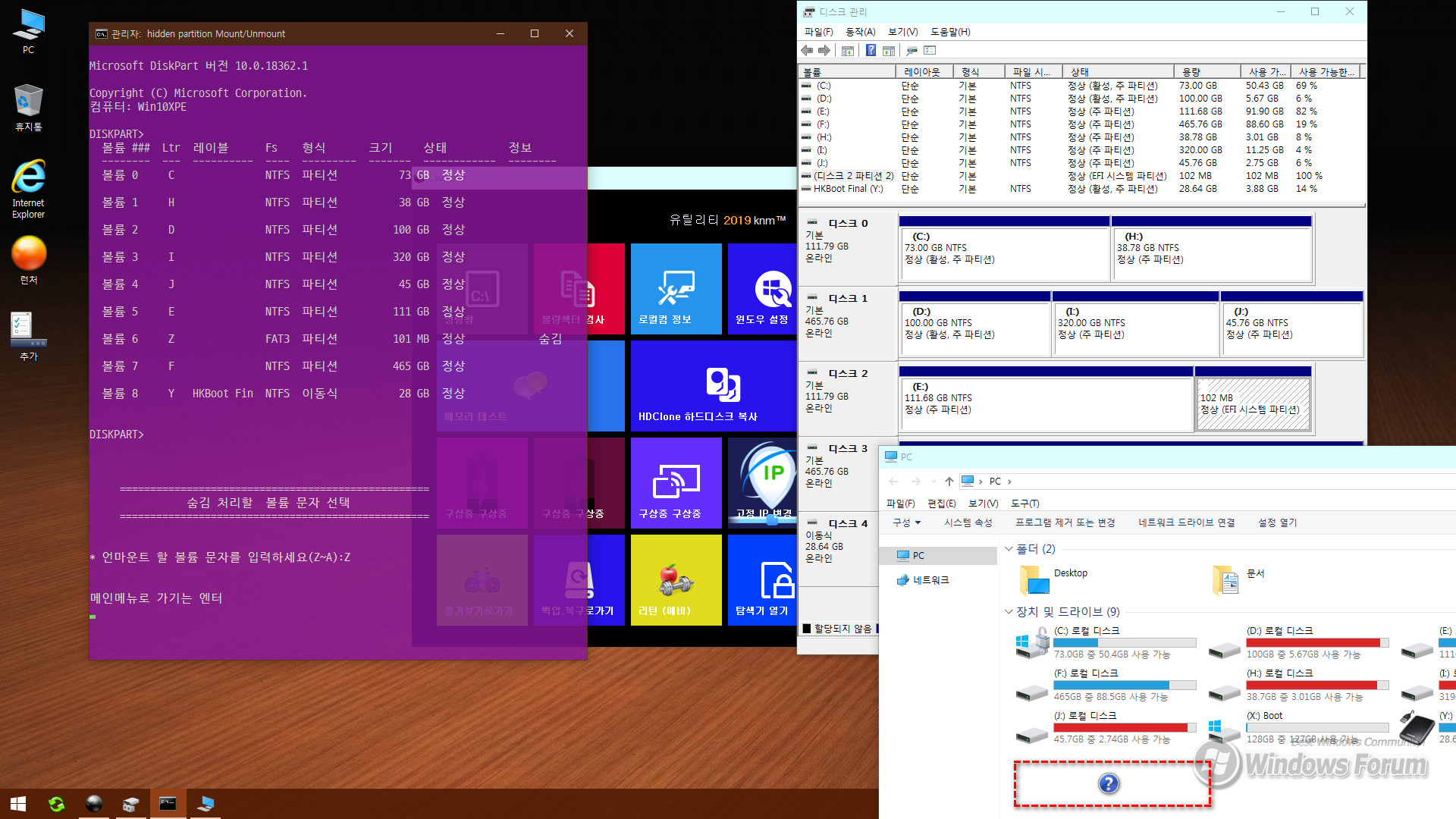Viewport: 1456px width, 819px height.
Task: Click chevron after PC in address breadcrumb
Action: [1009, 482]
